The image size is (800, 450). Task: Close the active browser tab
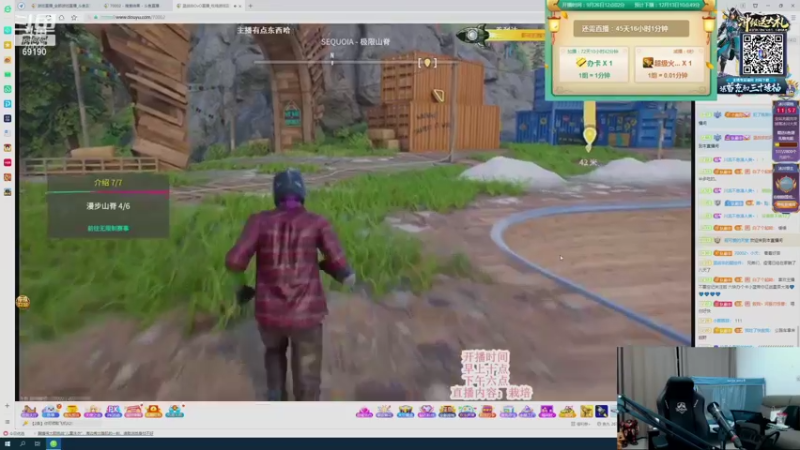click(240, 6)
